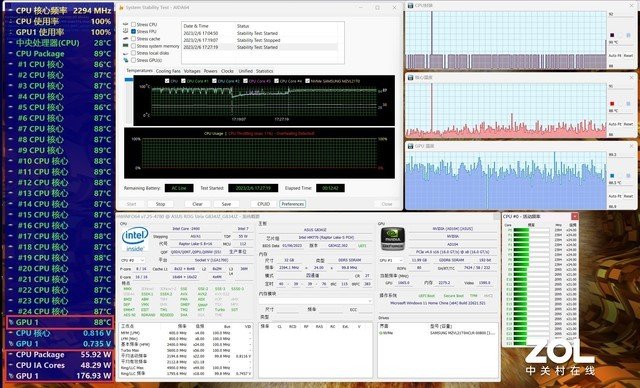Click the #4 CPU 核心 89°C row
Viewport: 640px width, 388px height.
pos(60,97)
